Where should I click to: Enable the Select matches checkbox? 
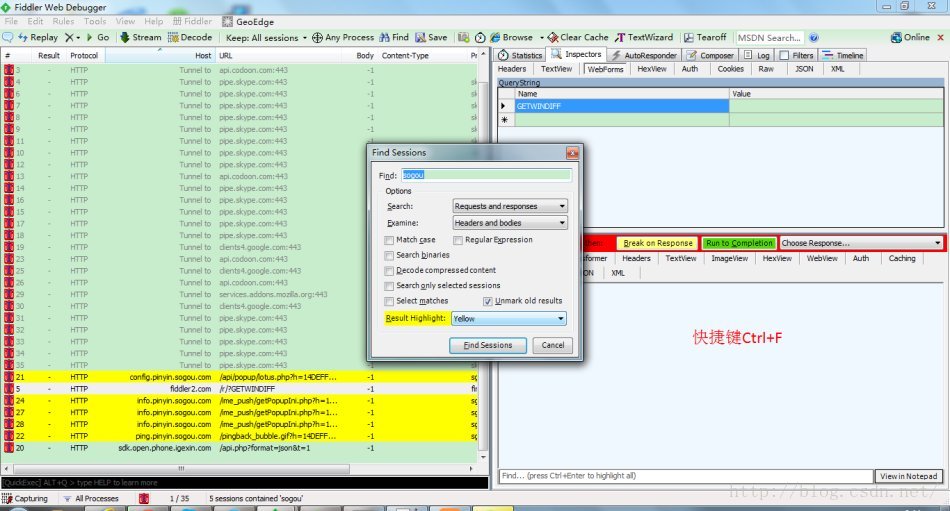click(389, 301)
